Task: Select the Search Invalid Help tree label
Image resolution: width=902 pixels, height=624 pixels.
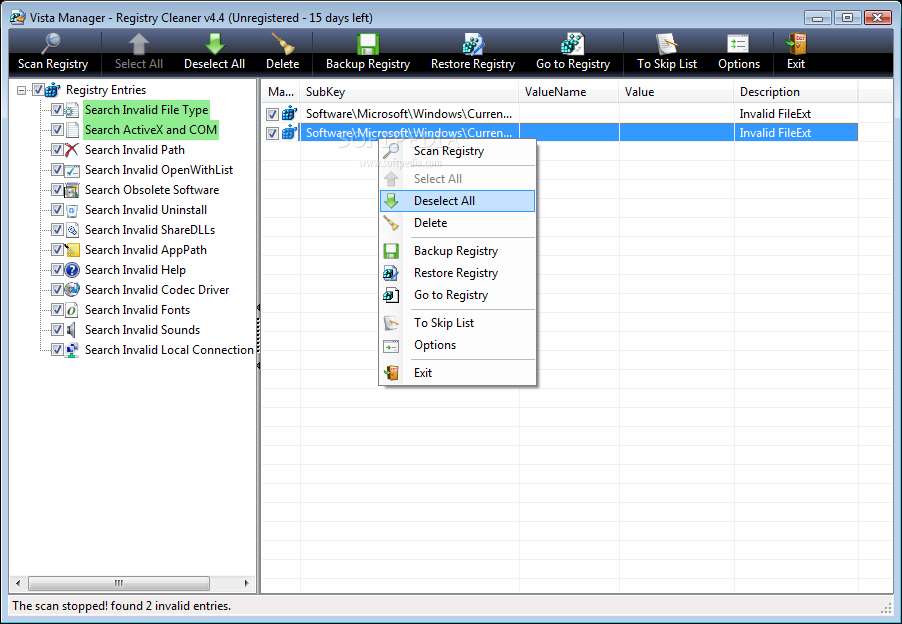Action: click(x=135, y=270)
